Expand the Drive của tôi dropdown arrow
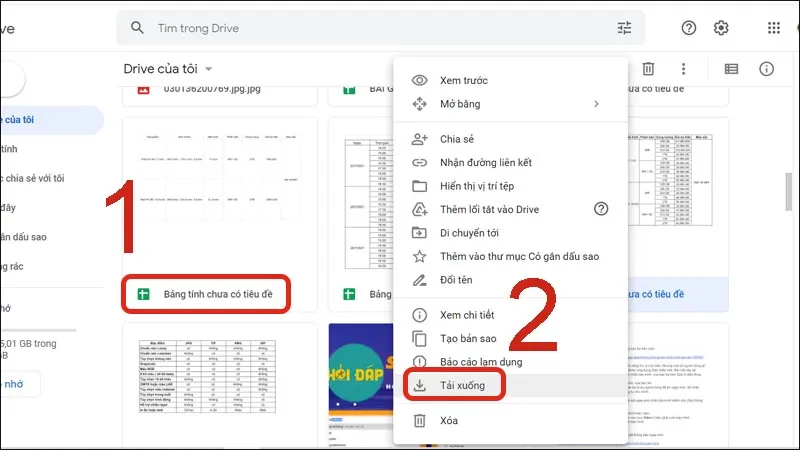This screenshot has width=800, height=450. point(208,69)
